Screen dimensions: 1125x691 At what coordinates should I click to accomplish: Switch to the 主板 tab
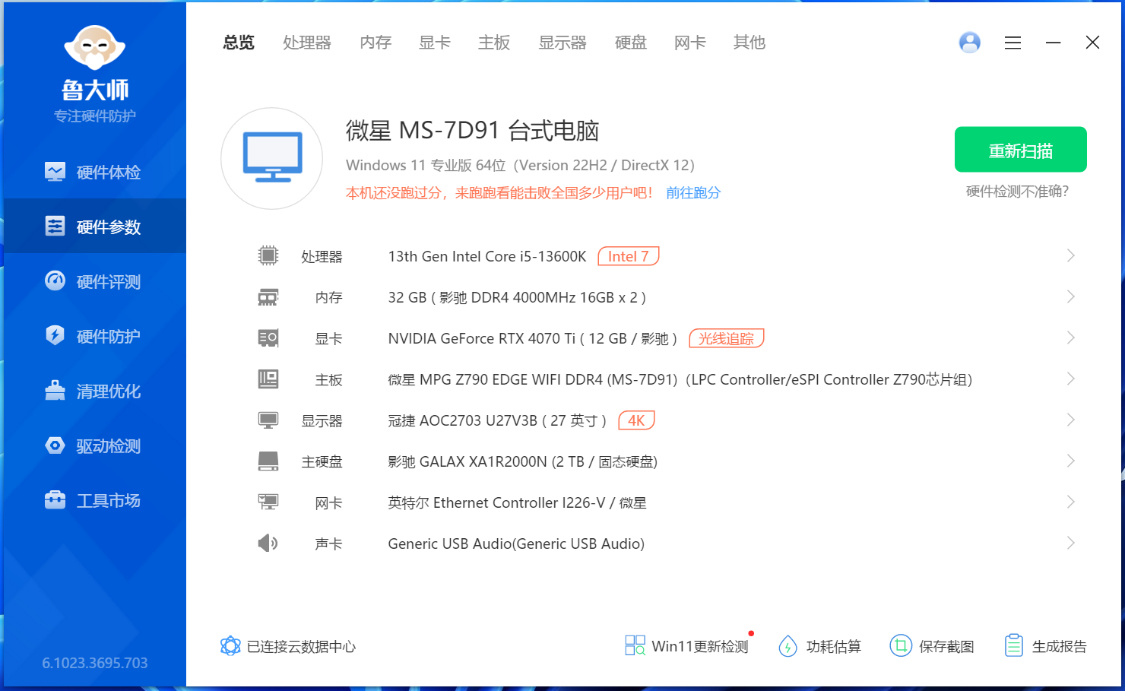494,42
